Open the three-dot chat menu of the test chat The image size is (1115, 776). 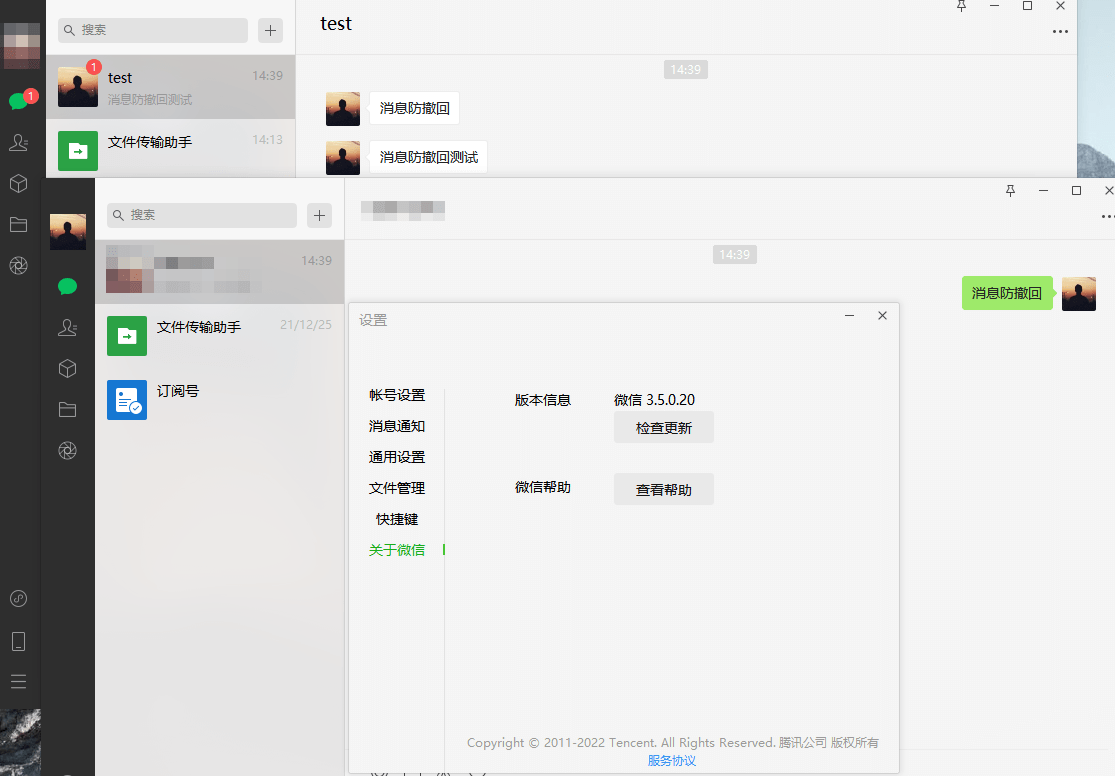click(1060, 32)
